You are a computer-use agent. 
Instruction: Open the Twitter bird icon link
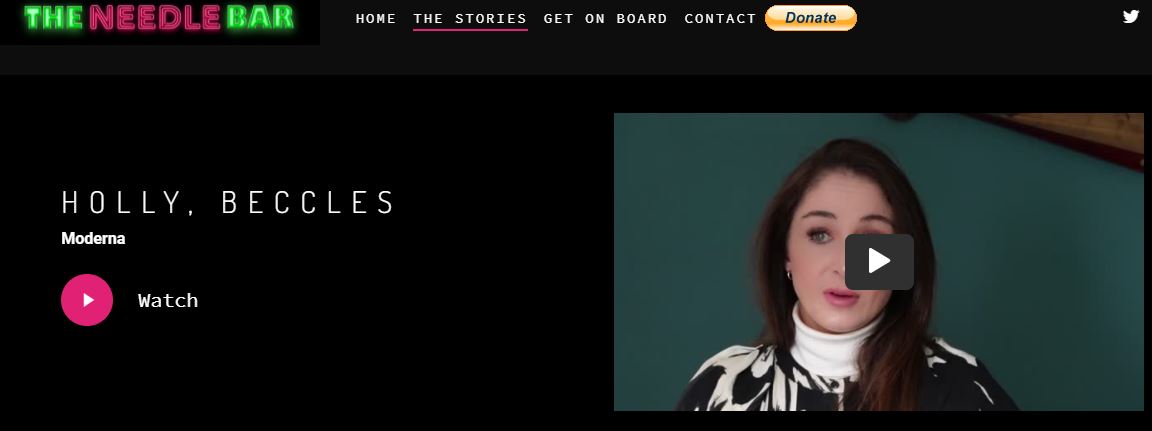coord(1131,16)
